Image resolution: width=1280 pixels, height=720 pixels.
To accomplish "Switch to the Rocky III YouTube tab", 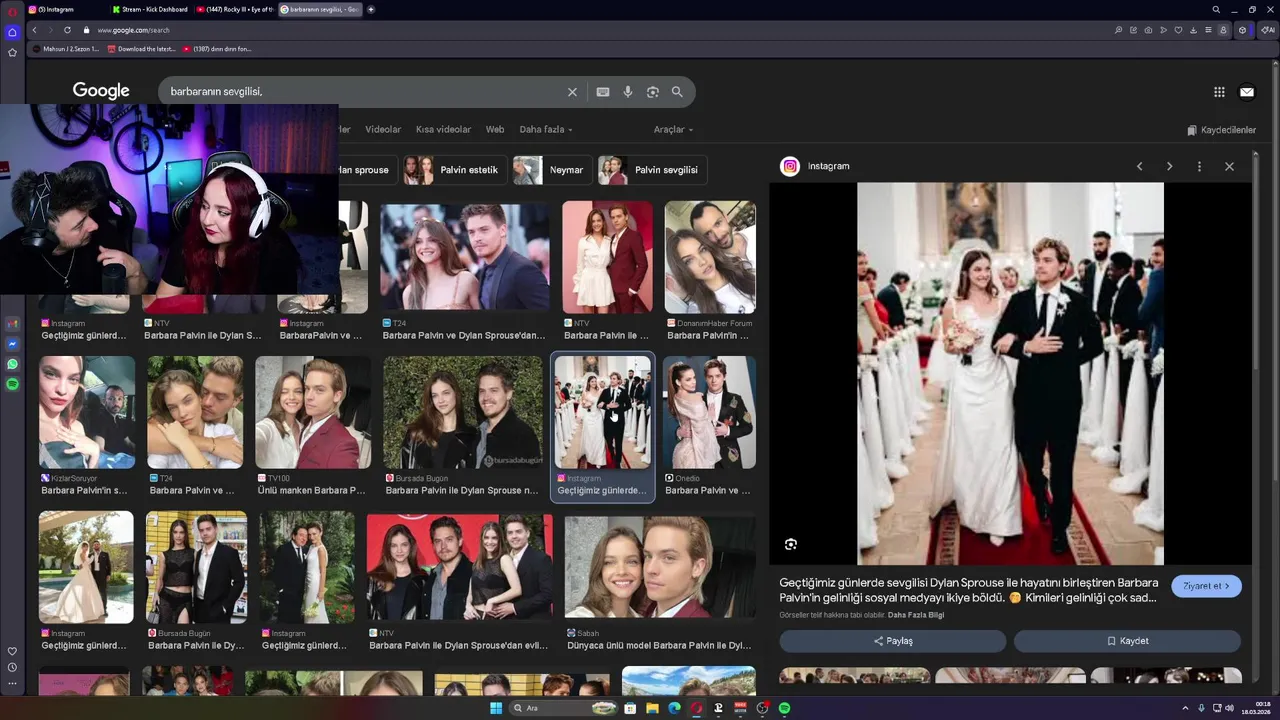I will (x=234, y=9).
